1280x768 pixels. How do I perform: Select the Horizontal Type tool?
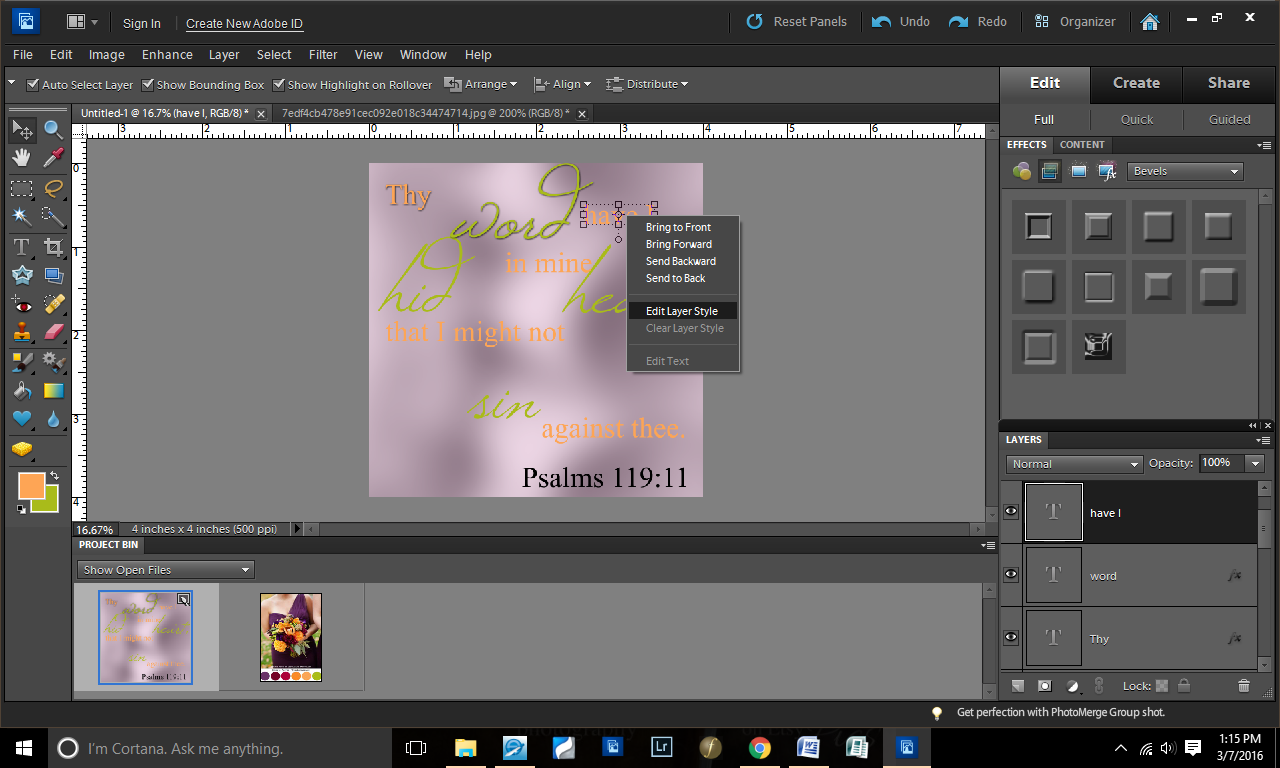coord(21,246)
